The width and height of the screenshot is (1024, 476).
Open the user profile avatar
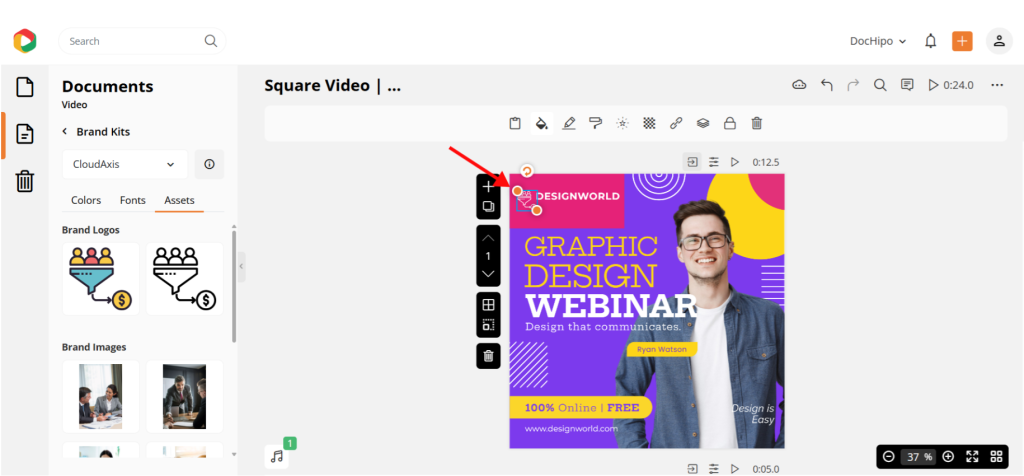coord(999,40)
